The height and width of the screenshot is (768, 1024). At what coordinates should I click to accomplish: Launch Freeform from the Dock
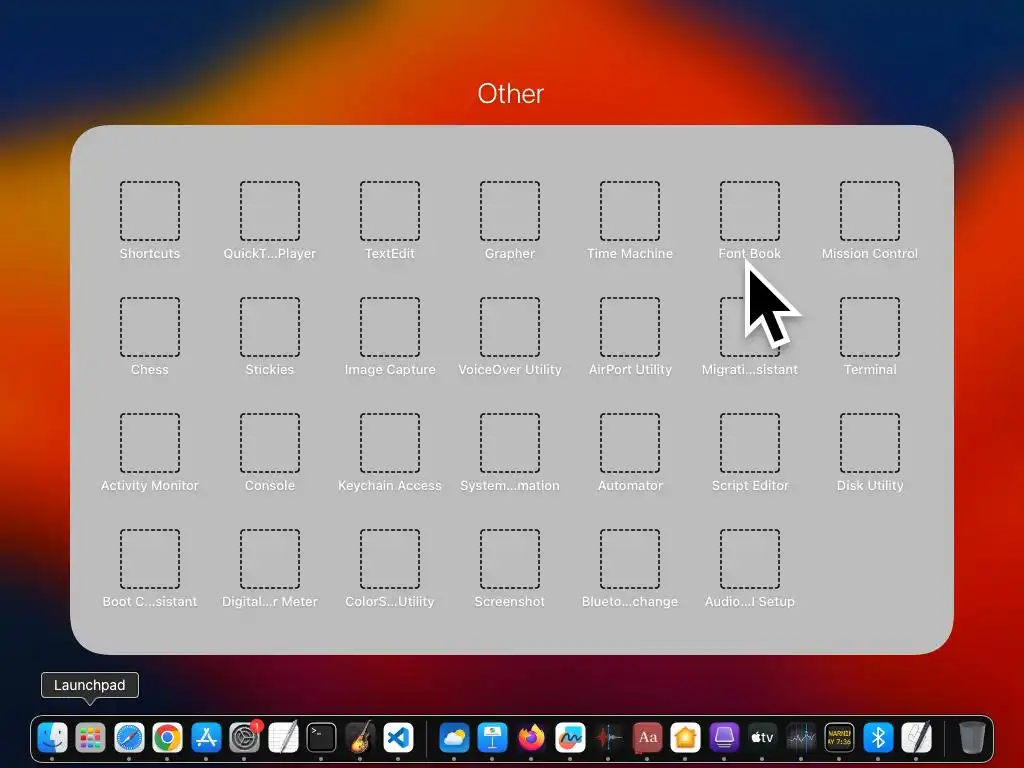tap(570, 738)
